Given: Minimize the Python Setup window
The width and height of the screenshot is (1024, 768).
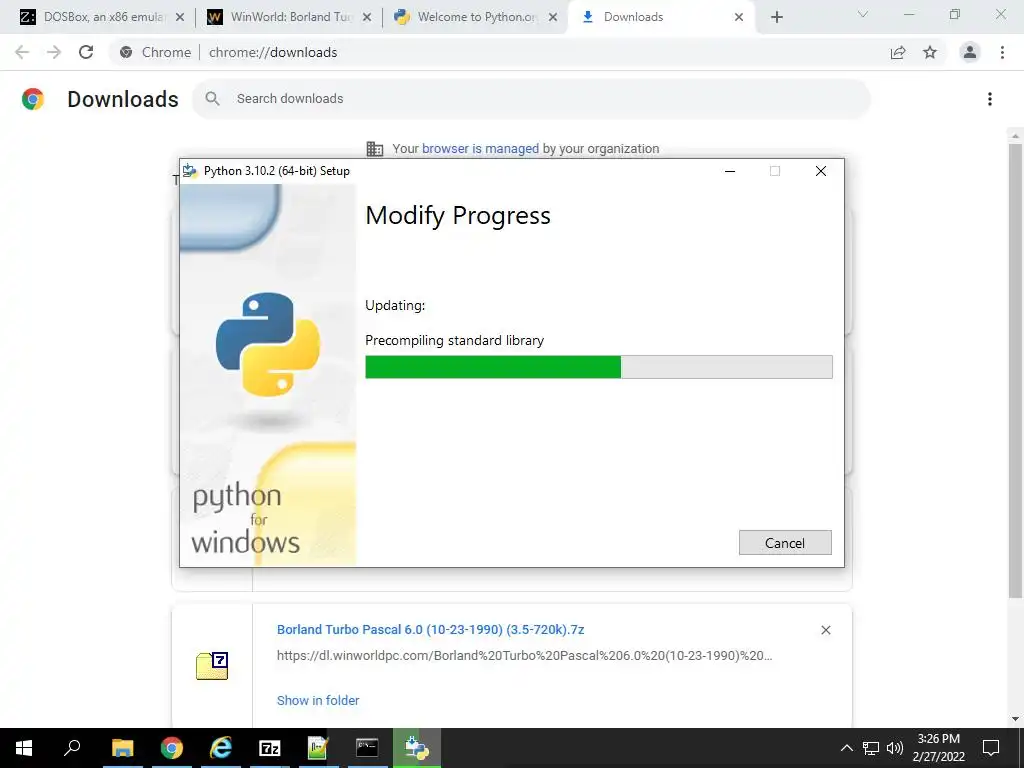Looking at the screenshot, I should coord(730,171).
